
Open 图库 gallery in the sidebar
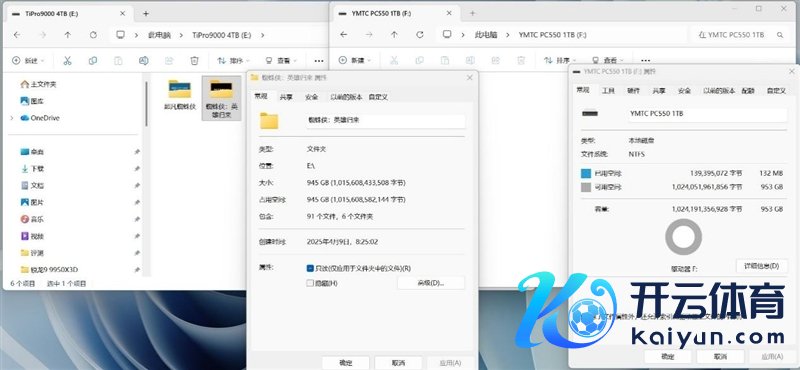[x=32, y=101]
